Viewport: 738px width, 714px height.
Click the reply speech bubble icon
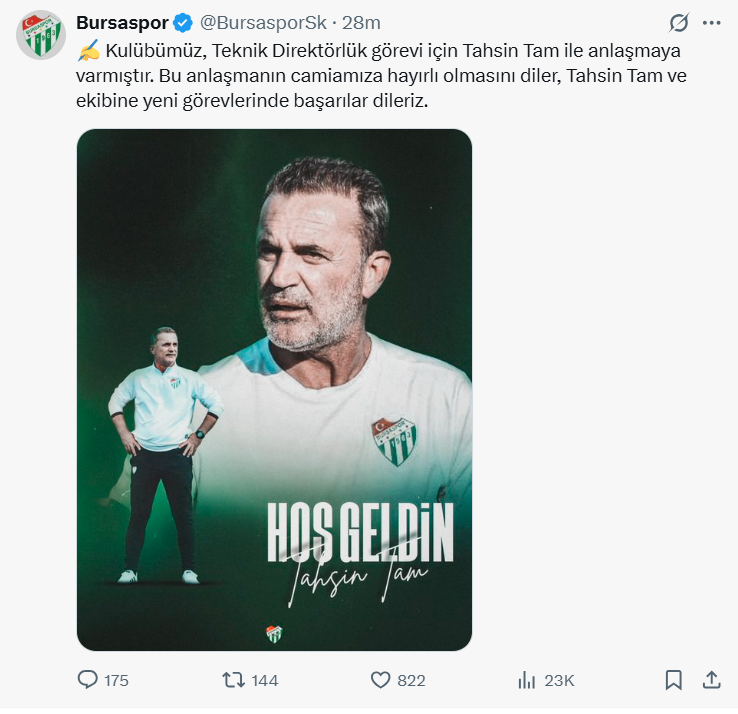pos(88,680)
